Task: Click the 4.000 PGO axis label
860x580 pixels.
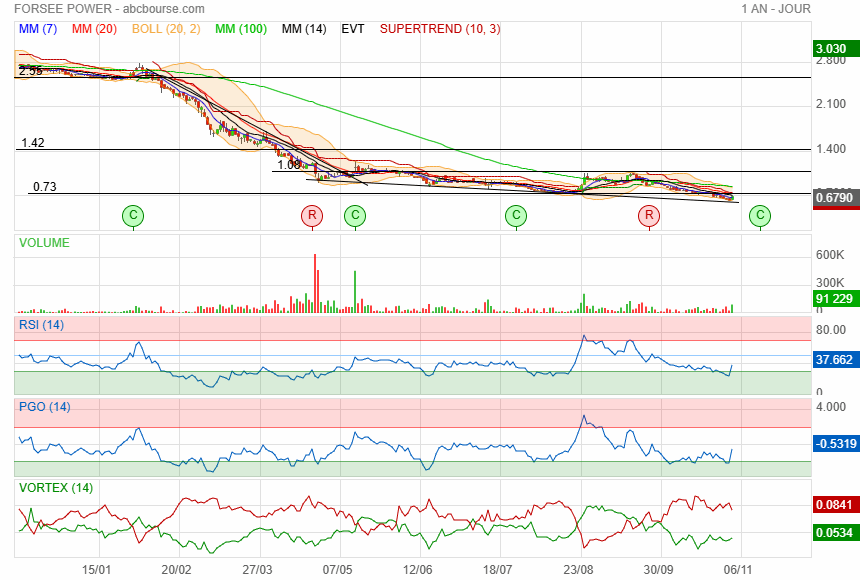Action: 831,407
